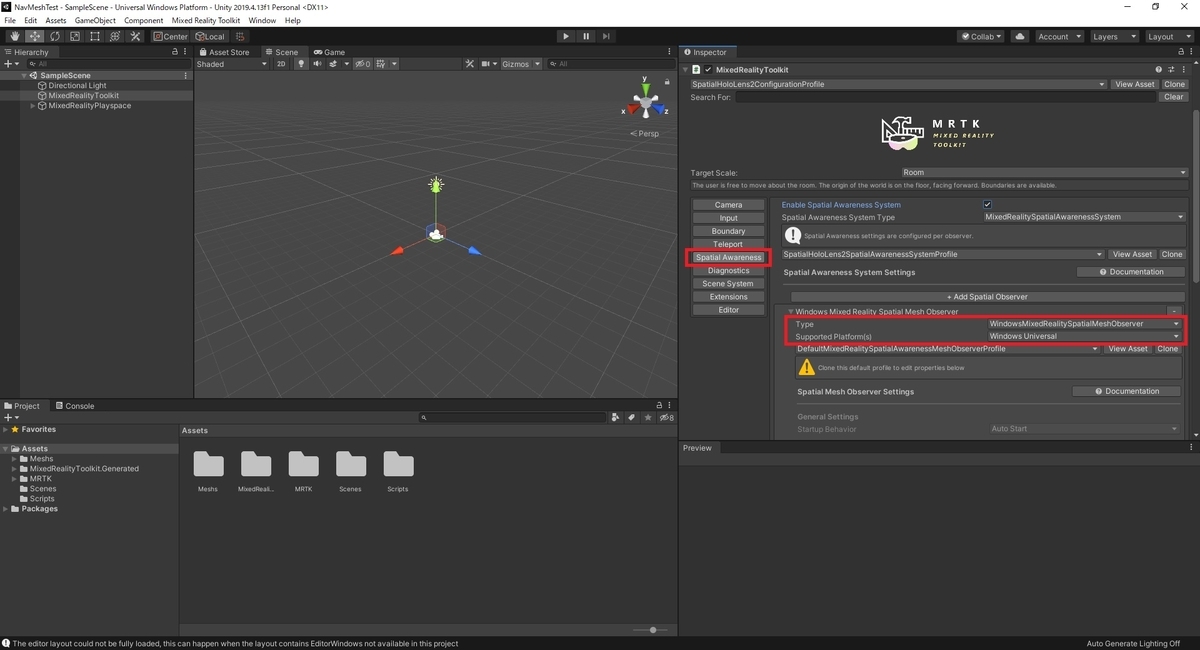The height and width of the screenshot is (650, 1200).
Task: Click the Clear search button
Action: pos(1174,97)
